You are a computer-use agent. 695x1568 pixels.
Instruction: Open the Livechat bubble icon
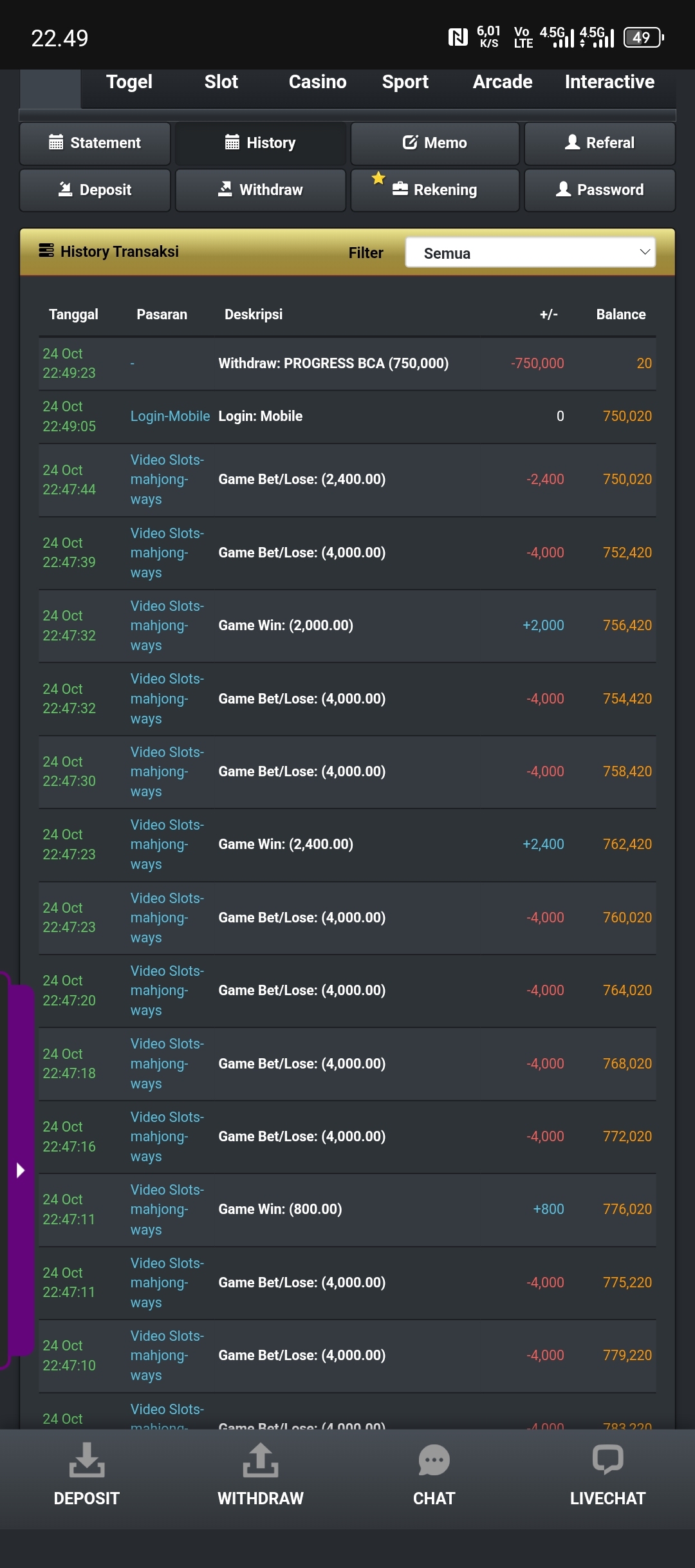click(607, 1460)
